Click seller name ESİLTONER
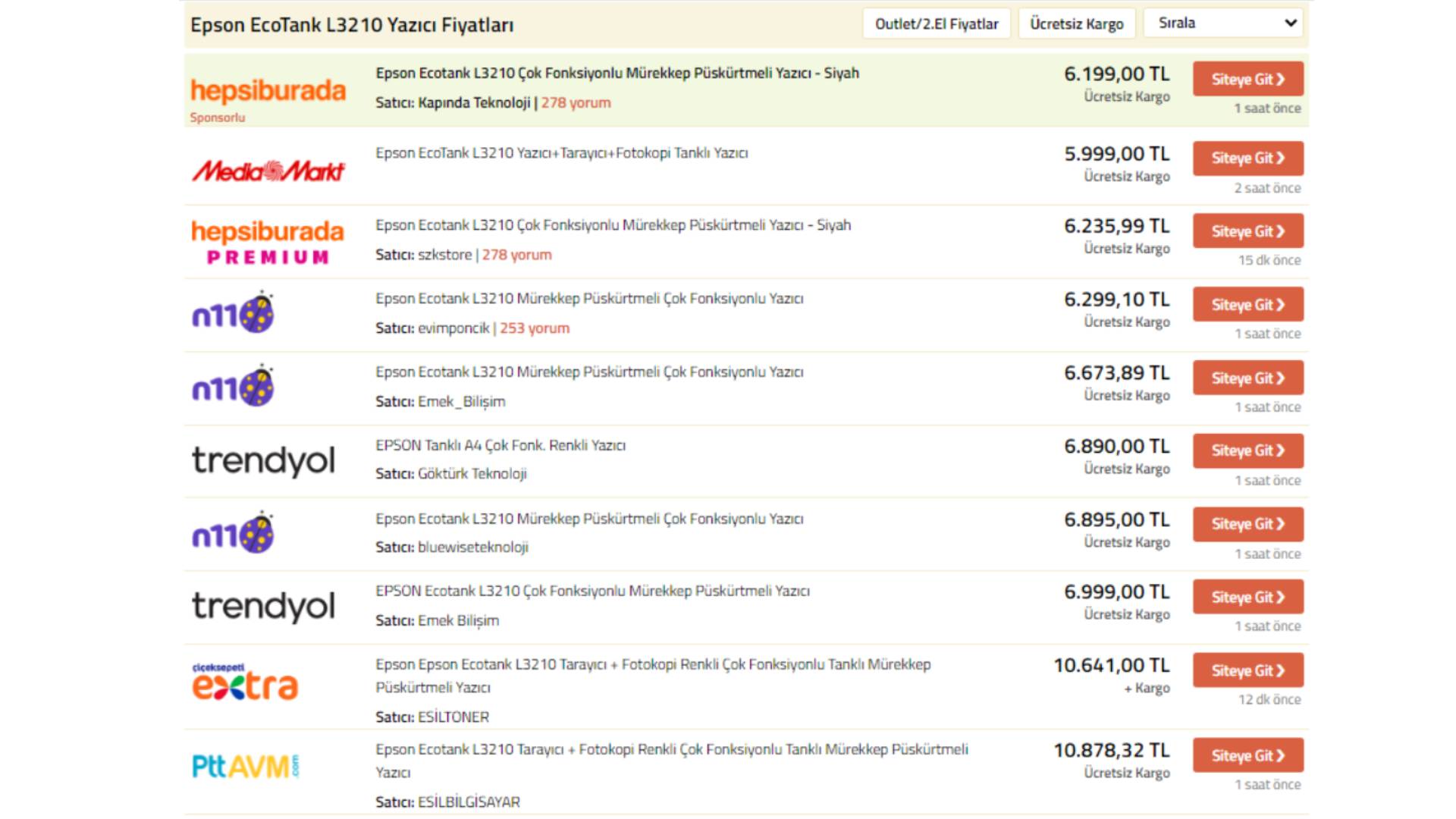This screenshot has width=1456, height=819. pyautogui.click(x=453, y=717)
